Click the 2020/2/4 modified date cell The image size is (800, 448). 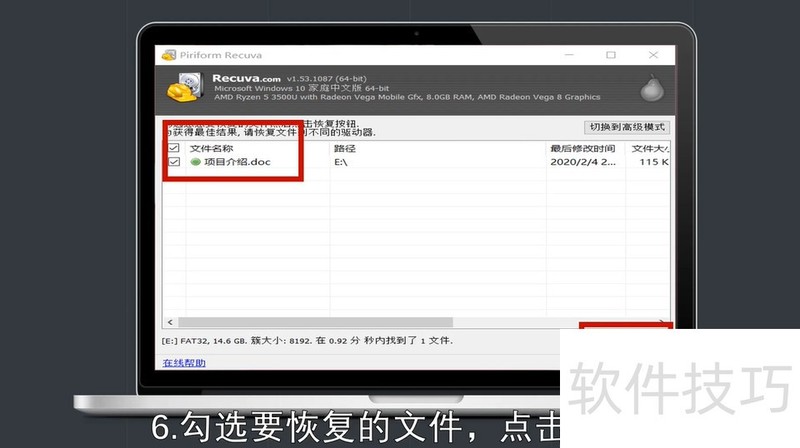coord(583,162)
